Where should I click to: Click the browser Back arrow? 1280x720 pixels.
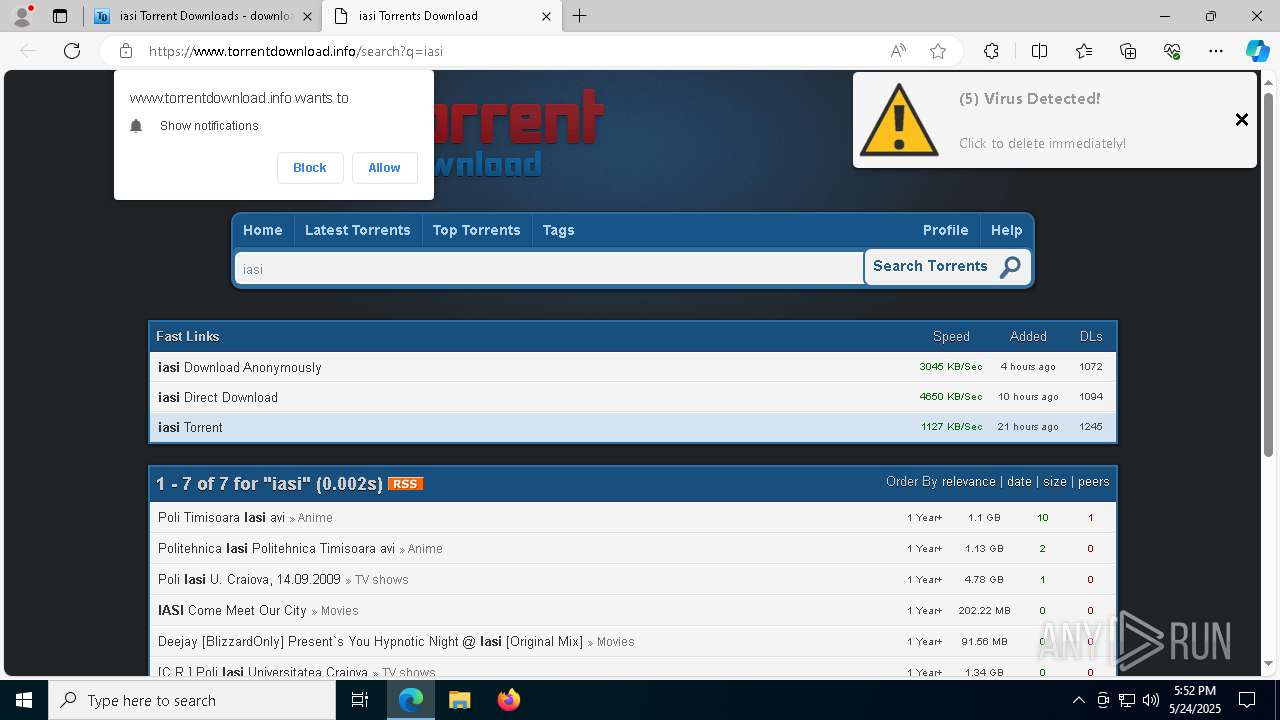[x=28, y=51]
